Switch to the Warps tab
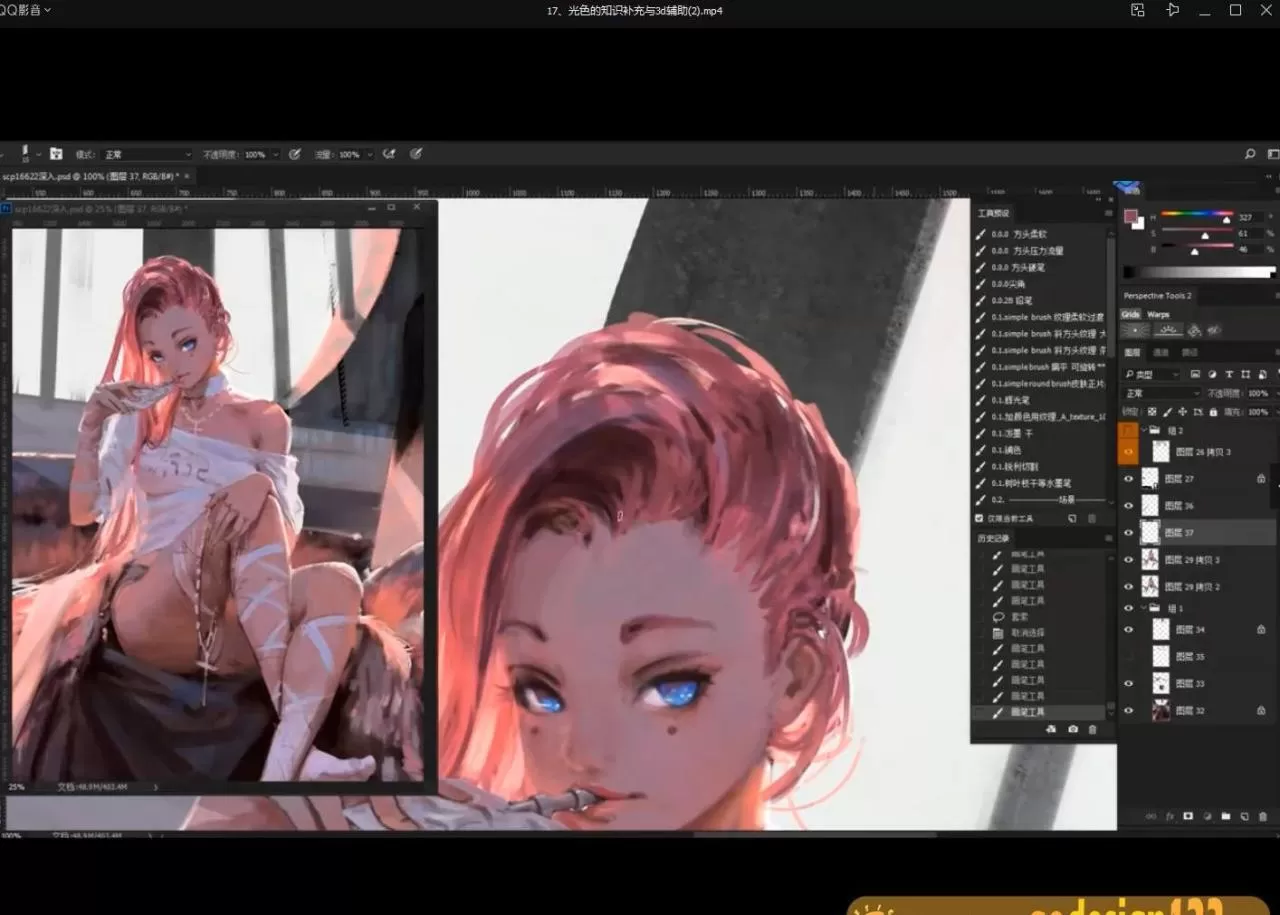 coord(1158,314)
